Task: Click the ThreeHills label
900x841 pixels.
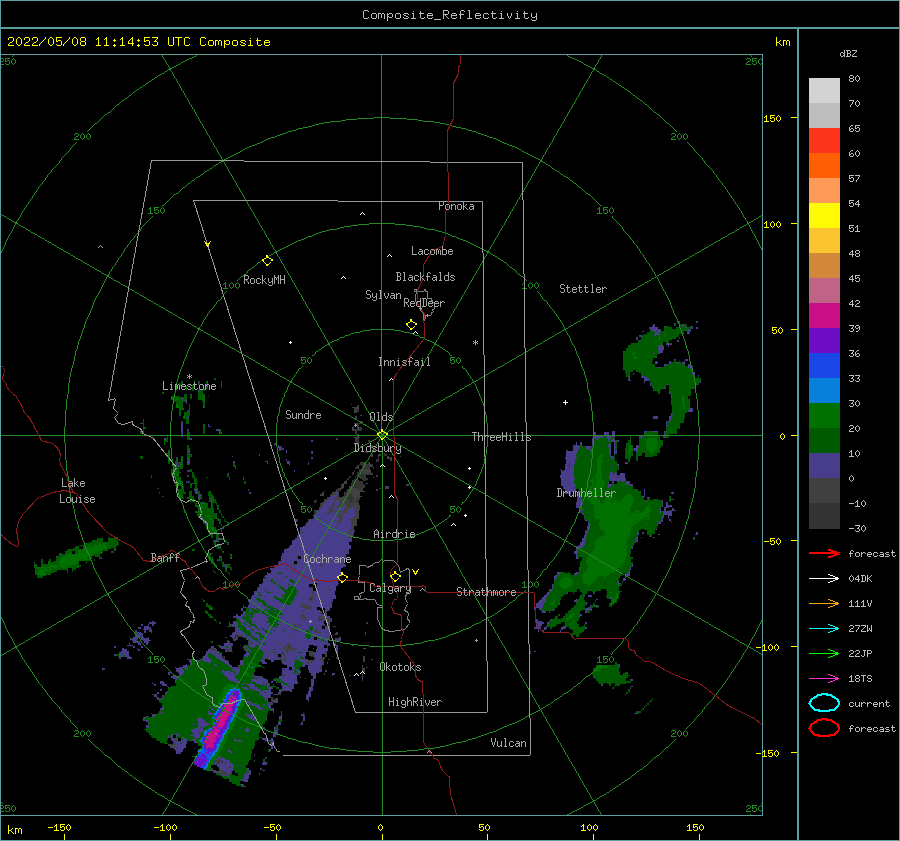Action: coord(502,437)
